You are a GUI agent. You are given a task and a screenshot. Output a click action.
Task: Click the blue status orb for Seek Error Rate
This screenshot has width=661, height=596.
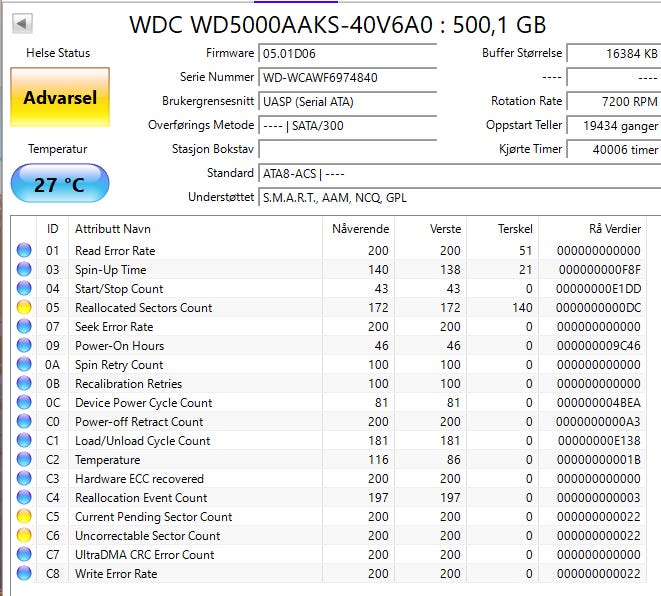pos(24,326)
